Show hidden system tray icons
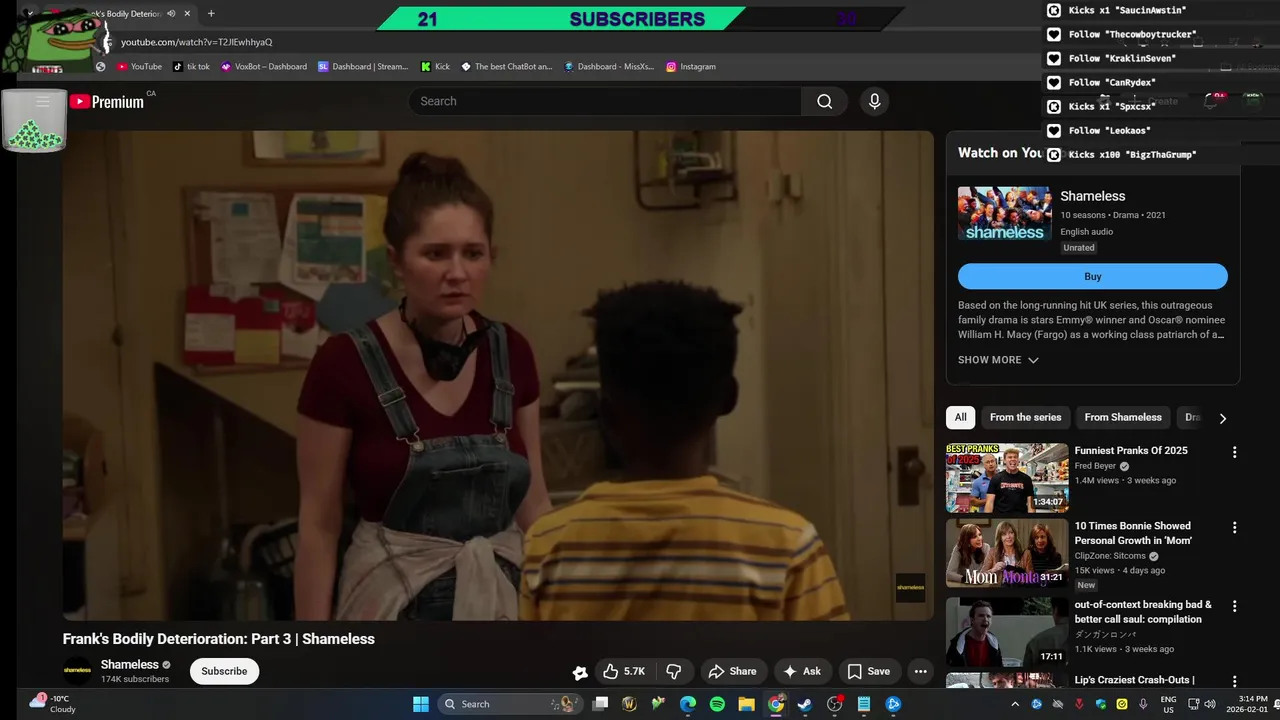This screenshot has height=720, width=1280. (1016, 704)
